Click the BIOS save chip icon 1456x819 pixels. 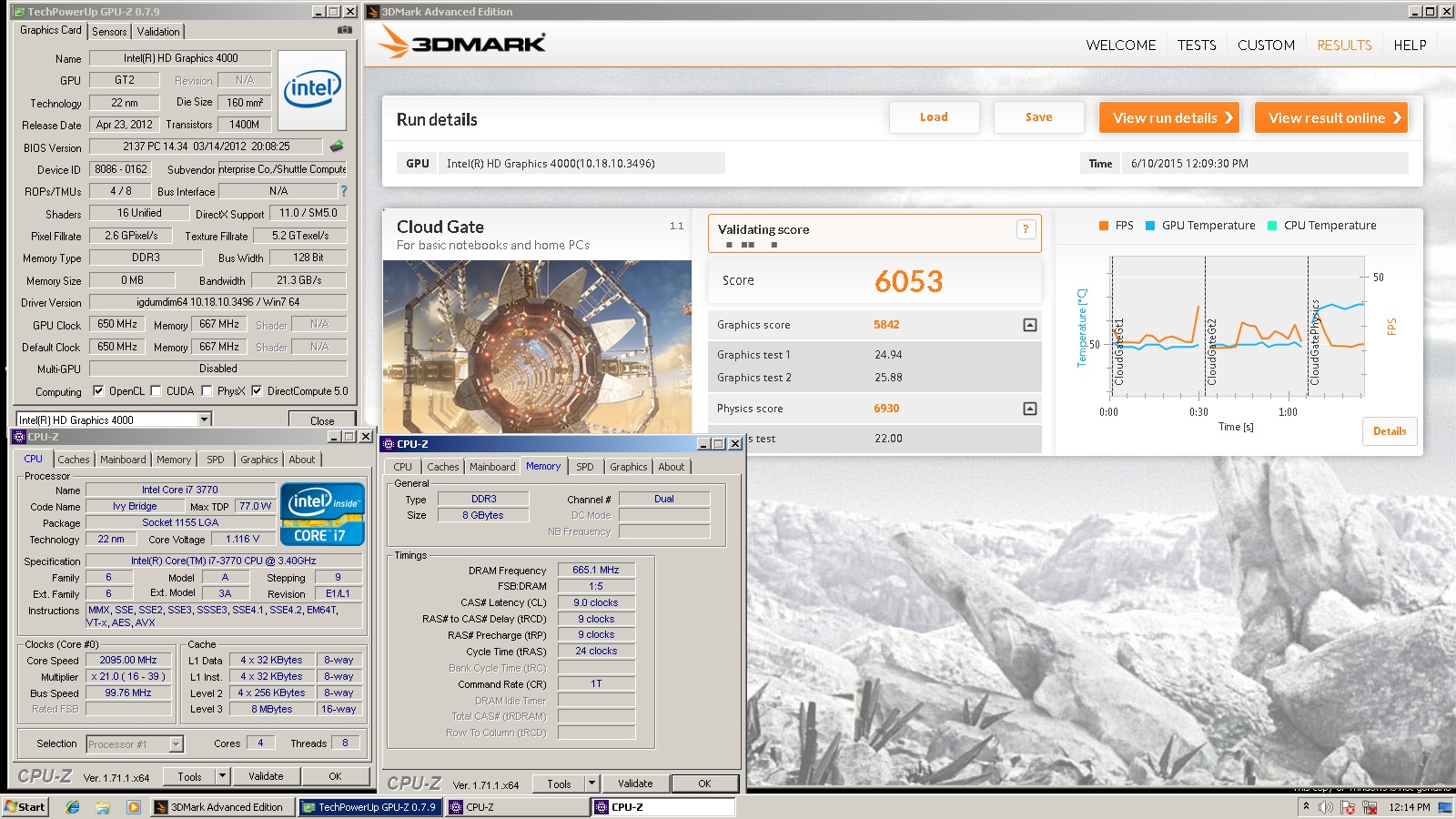pos(337,146)
